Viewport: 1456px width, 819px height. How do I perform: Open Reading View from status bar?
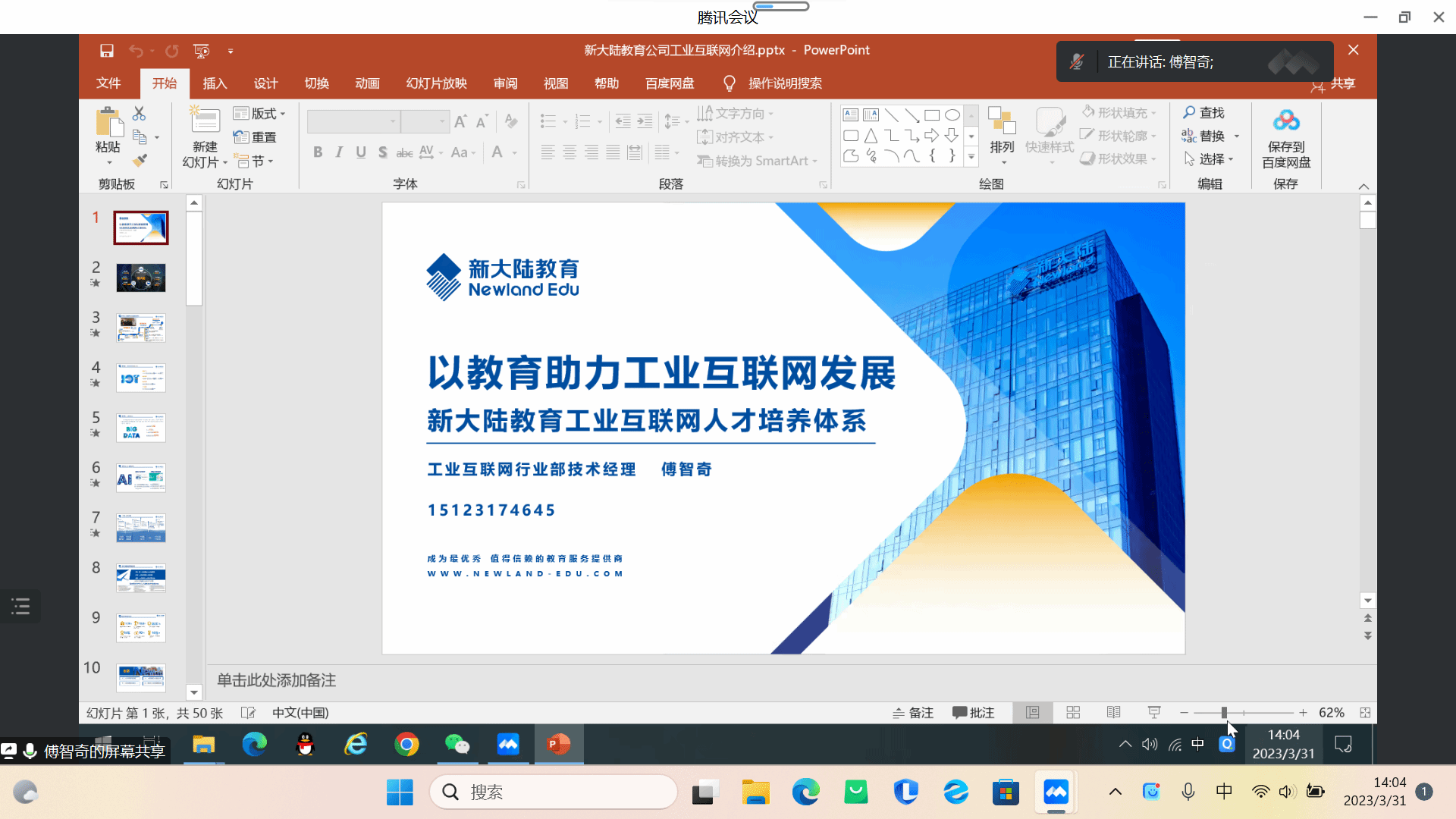pos(1113,713)
